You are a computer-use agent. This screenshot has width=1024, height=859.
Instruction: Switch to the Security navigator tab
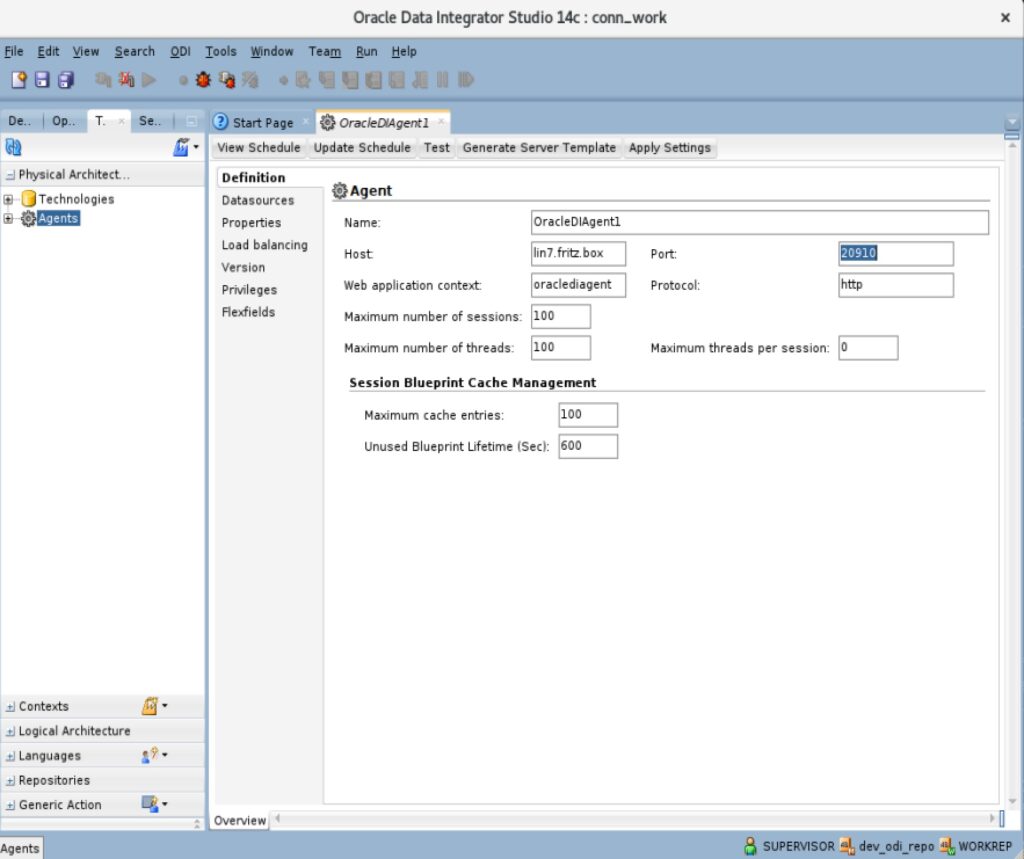(150, 121)
